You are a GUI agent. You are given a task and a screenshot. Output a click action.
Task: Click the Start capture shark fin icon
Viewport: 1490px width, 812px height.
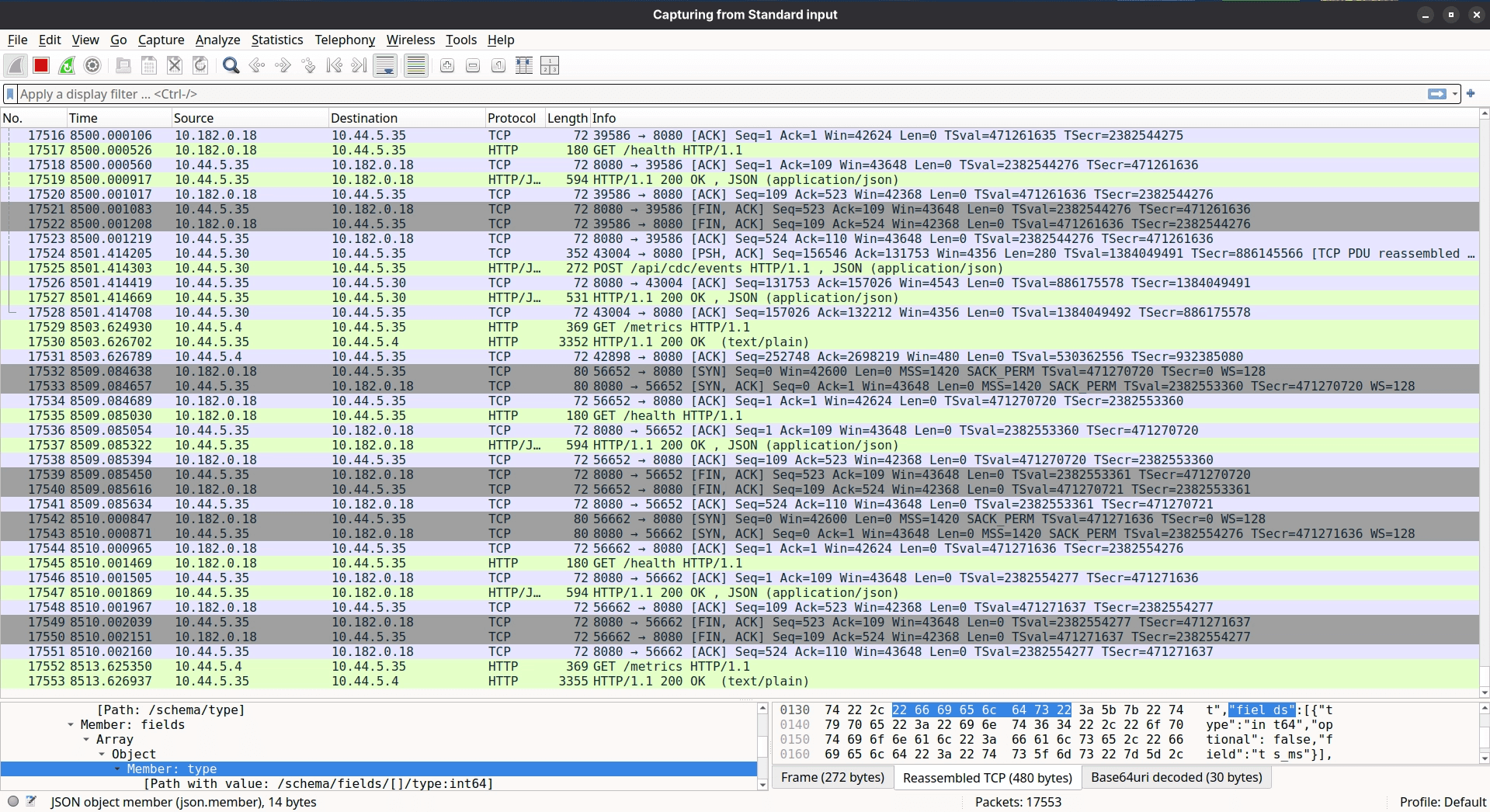coord(16,66)
